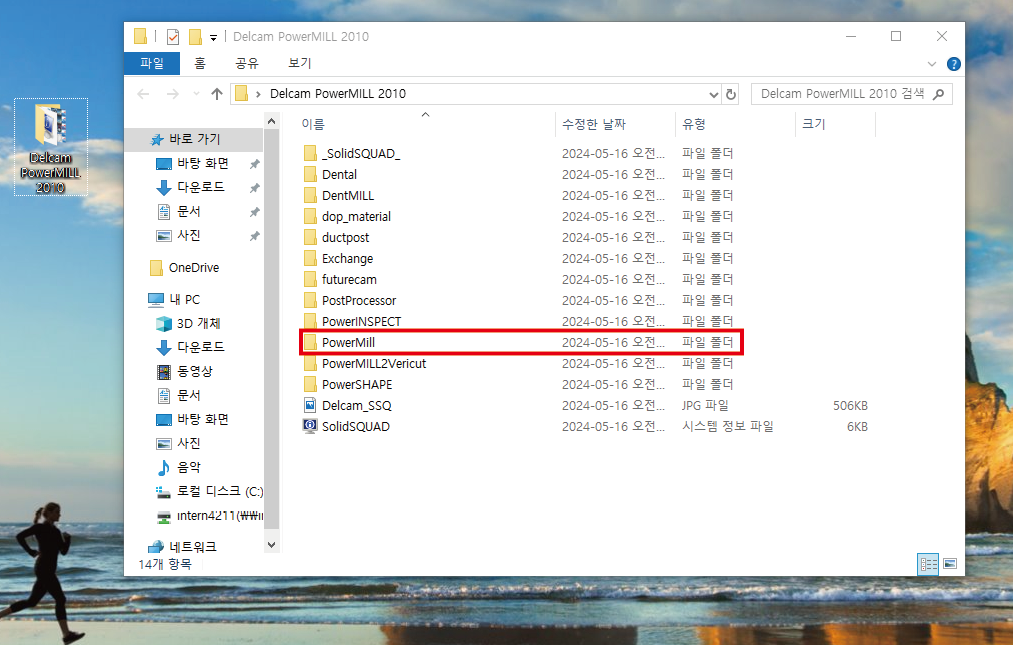This screenshot has height=645, width=1013.
Task: Open OneDrive in navigation pane
Action: click(194, 268)
